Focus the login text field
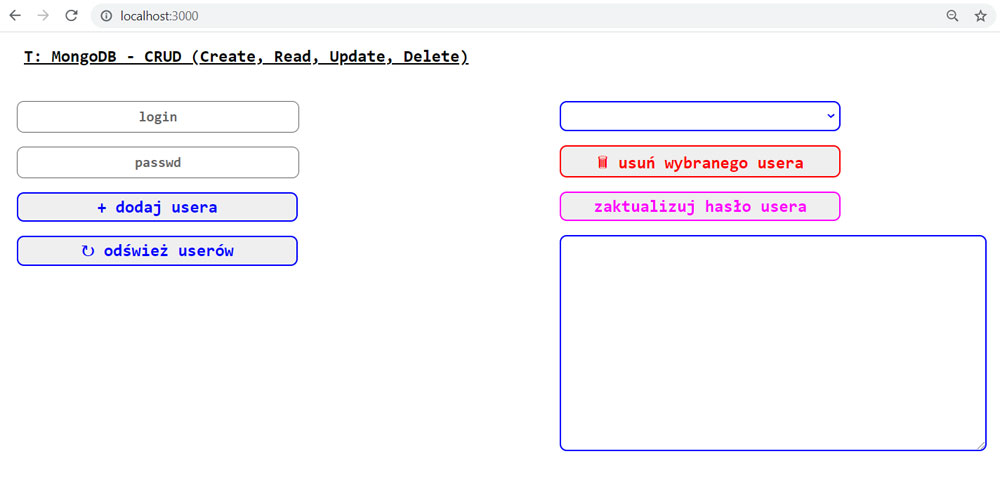The height and width of the screenshot is (482, 1000). [158, 117]
